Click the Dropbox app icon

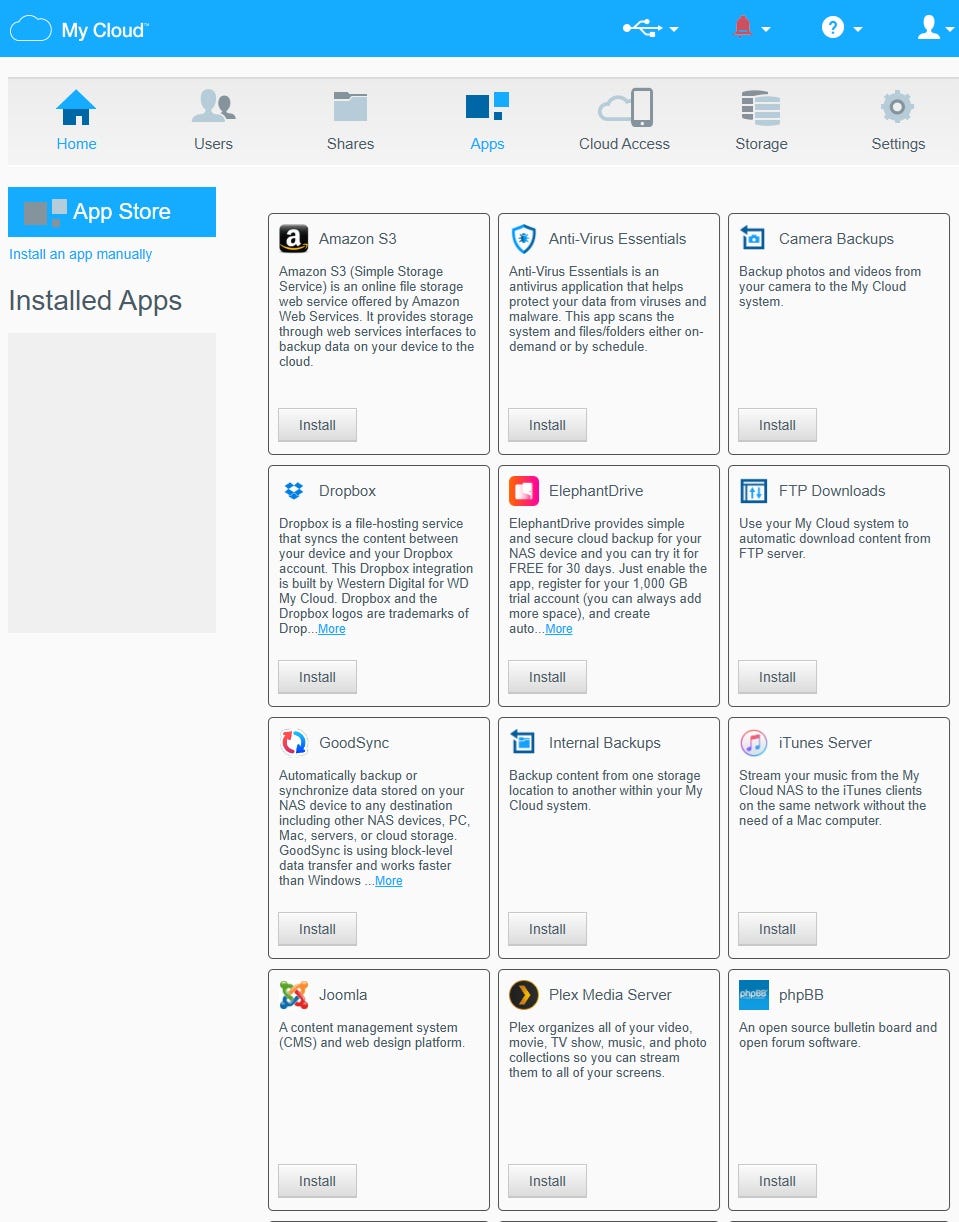pos(293,491)
